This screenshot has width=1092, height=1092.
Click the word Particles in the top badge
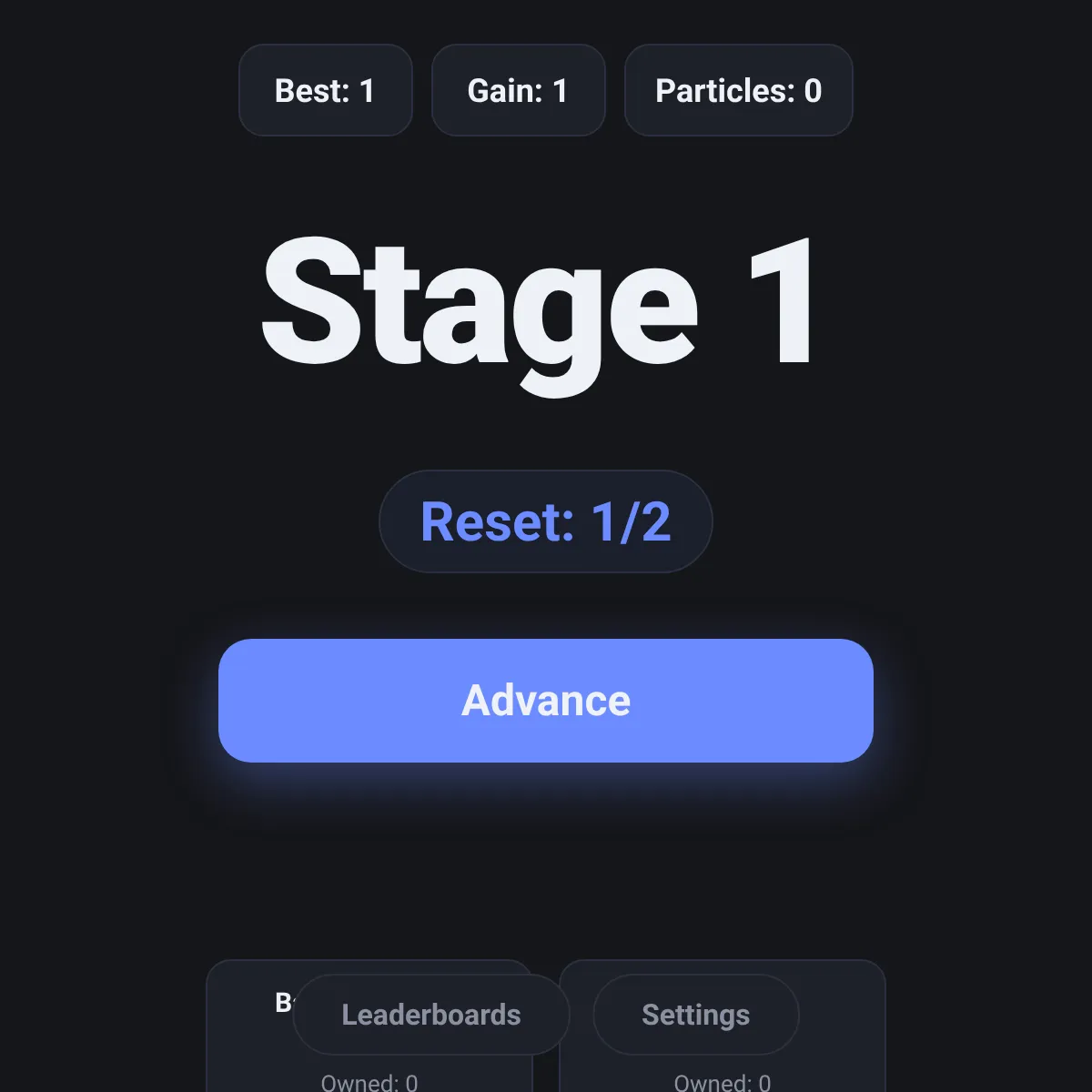click(725, 91)
